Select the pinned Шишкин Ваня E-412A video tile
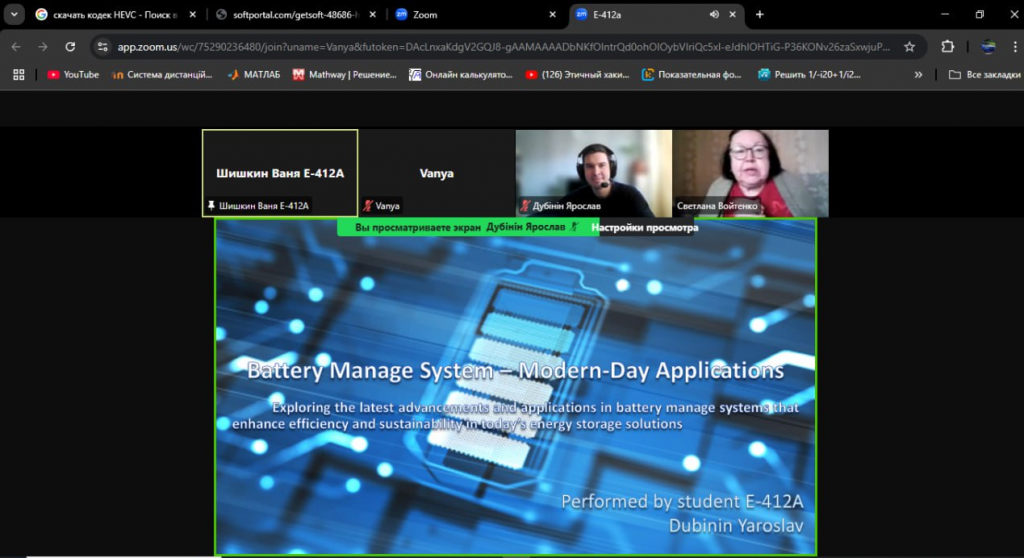This screenshot has width=1024, height=558. (280, 173)
